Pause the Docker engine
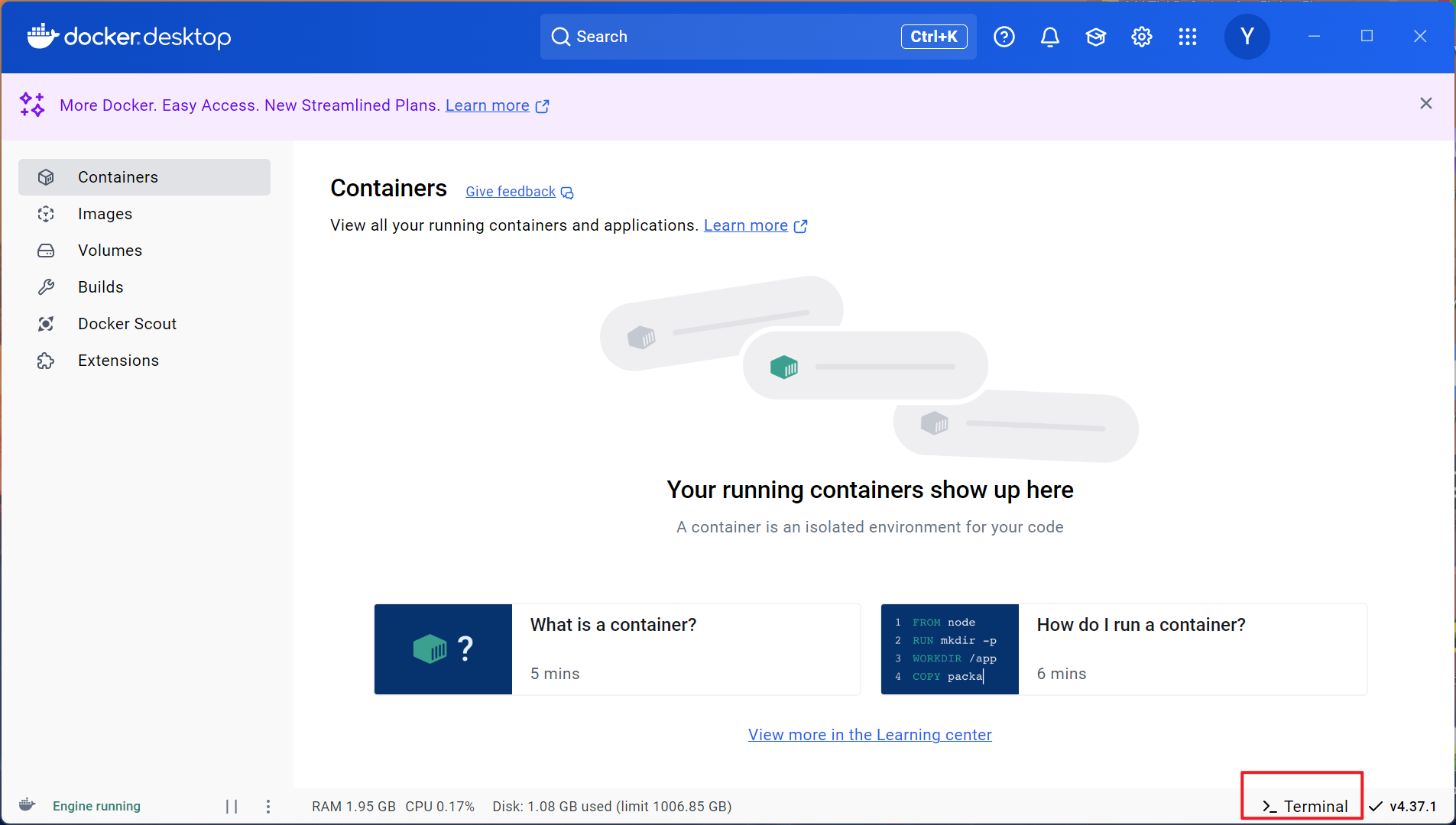 tap(232, 807)
